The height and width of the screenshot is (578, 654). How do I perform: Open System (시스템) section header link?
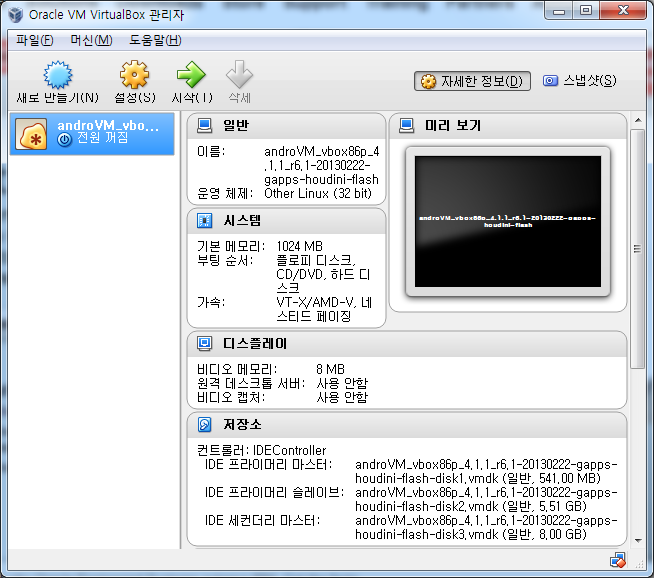[242, 220]
